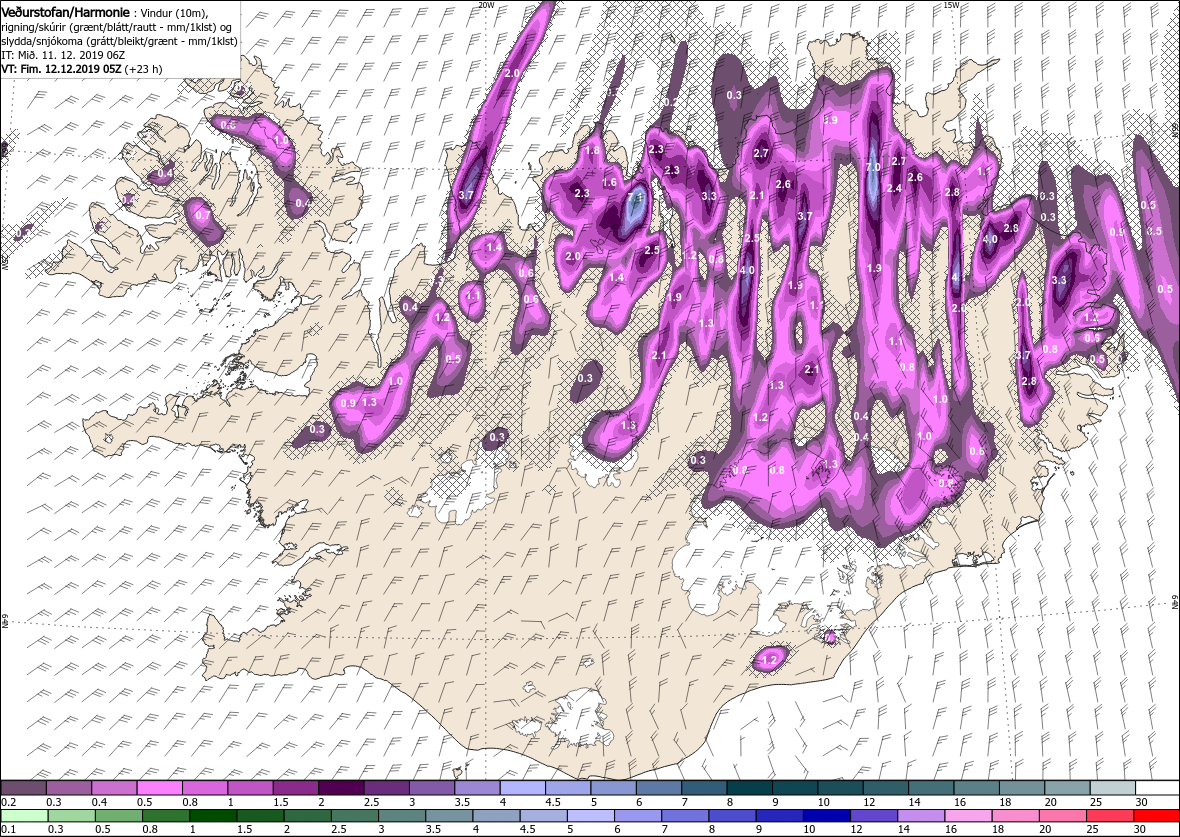Screen dimensions: 1180x837
Task: Click the '1.8' precipitation value on the map
Action: pos(592,150)
